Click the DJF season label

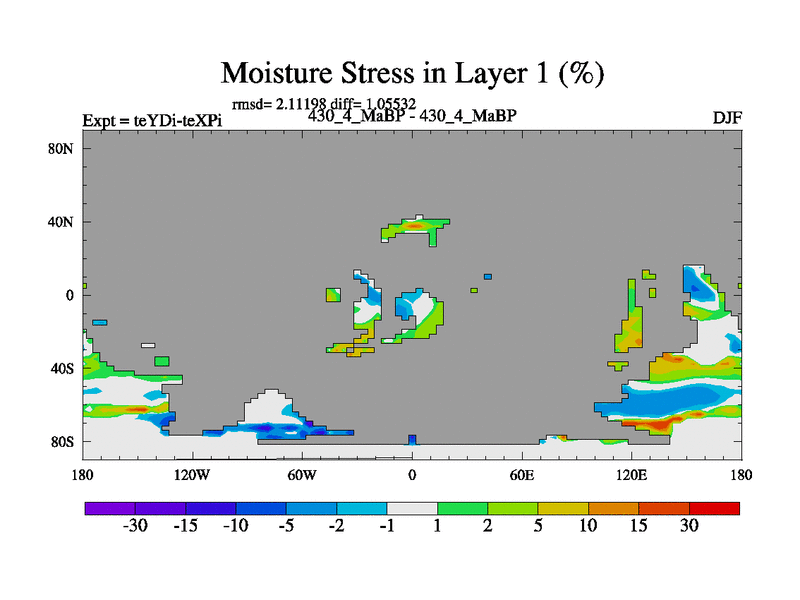tap(726, 118)
